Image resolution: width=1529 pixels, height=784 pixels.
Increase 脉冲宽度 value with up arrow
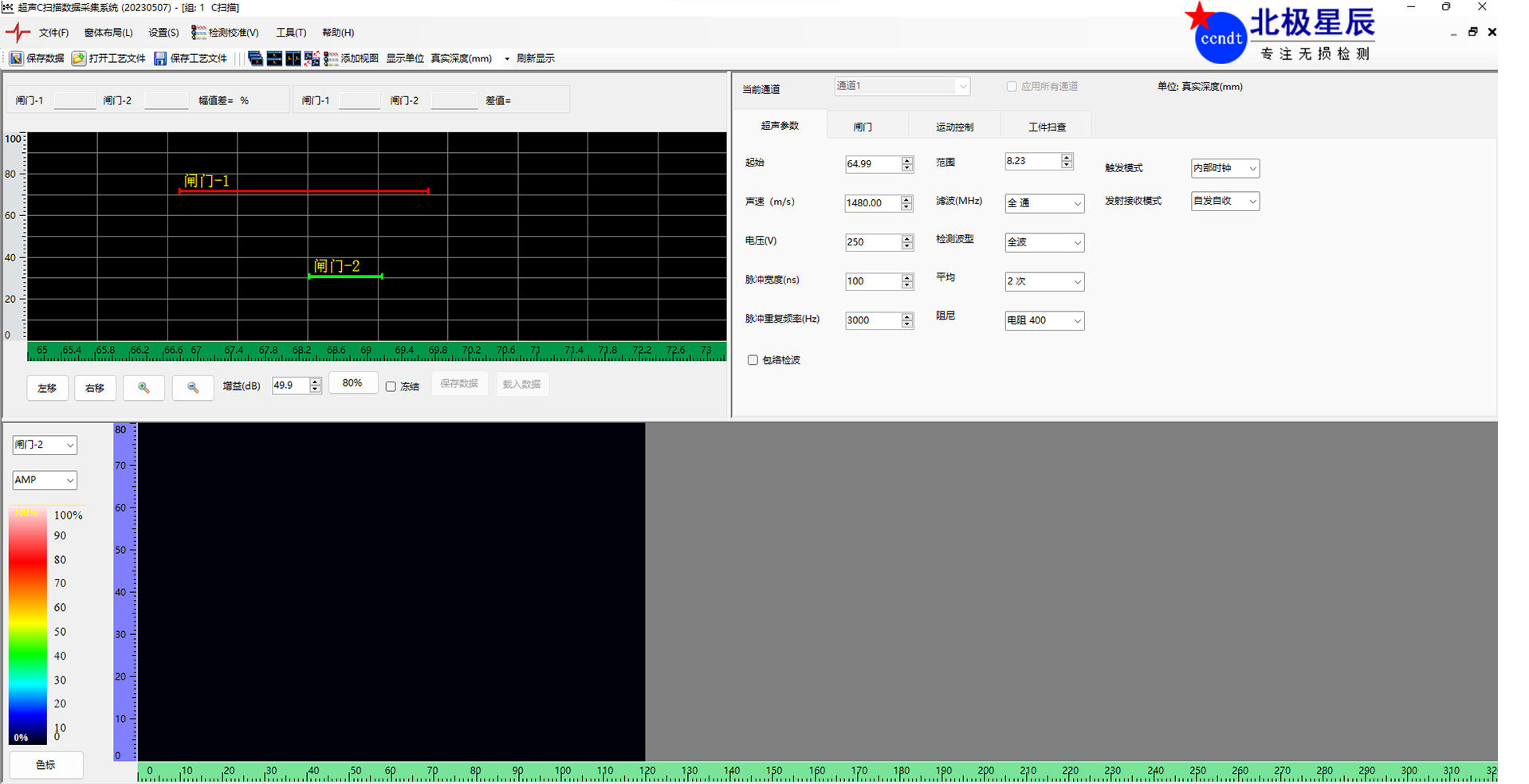(x=907, y=277)
